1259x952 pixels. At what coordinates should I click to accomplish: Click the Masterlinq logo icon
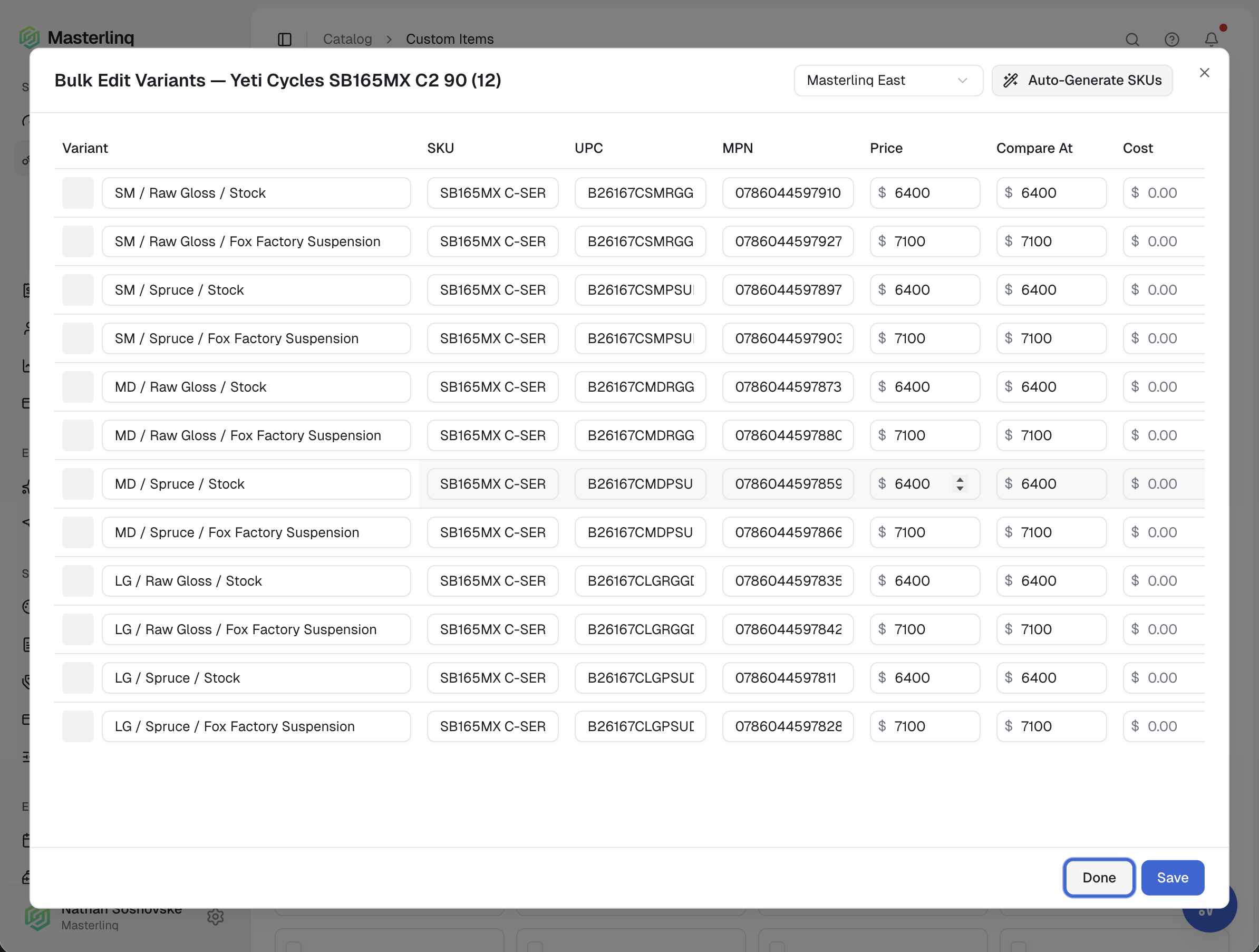[x=30, y=37]
